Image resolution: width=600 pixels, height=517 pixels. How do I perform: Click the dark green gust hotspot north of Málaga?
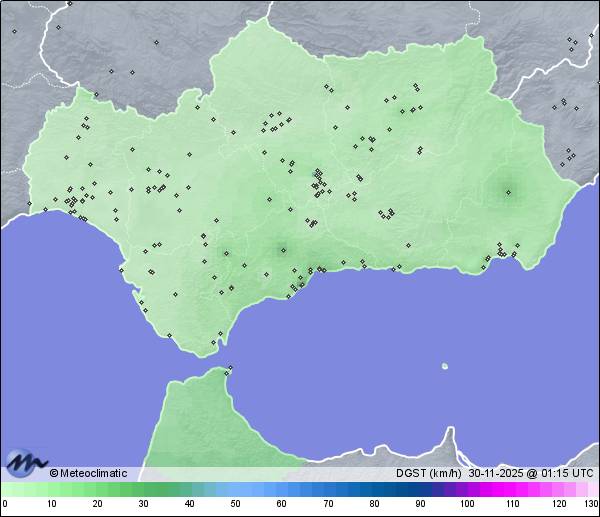pos(282,248)
